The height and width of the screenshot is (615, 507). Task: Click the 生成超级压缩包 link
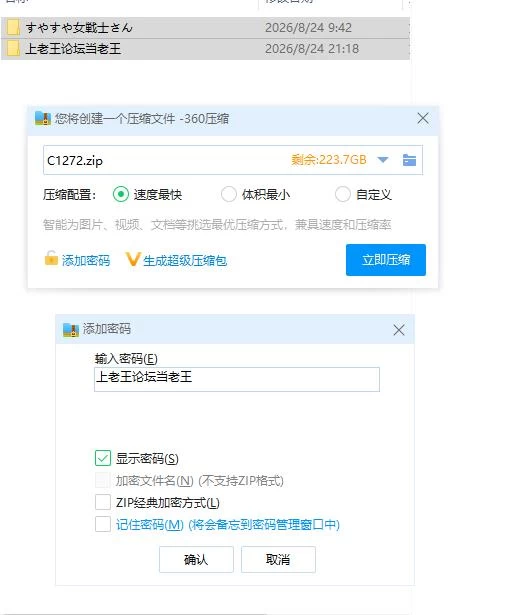click(185, 261)
